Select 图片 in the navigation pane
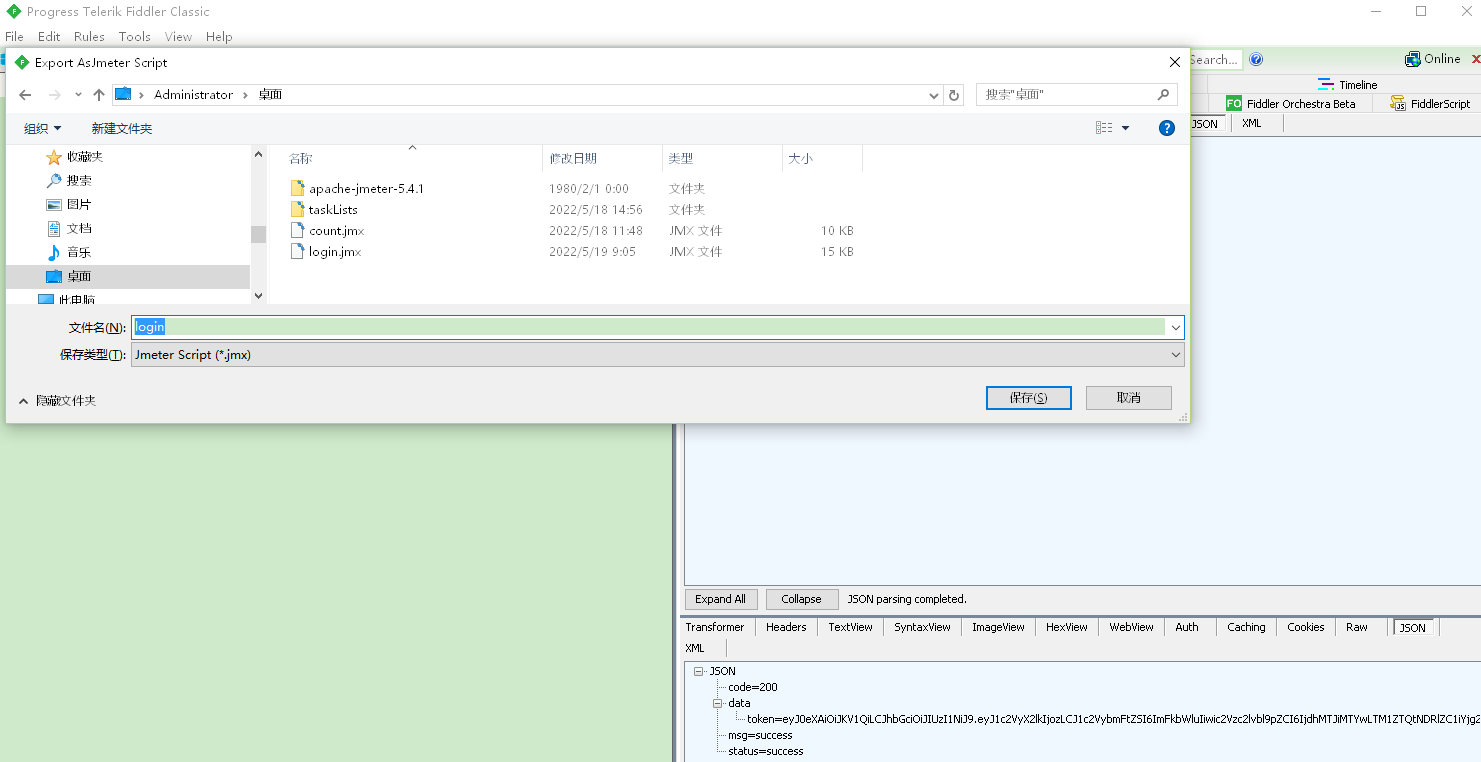The height and width of the screenshot is (762, 1481). (x=79, y=205)
